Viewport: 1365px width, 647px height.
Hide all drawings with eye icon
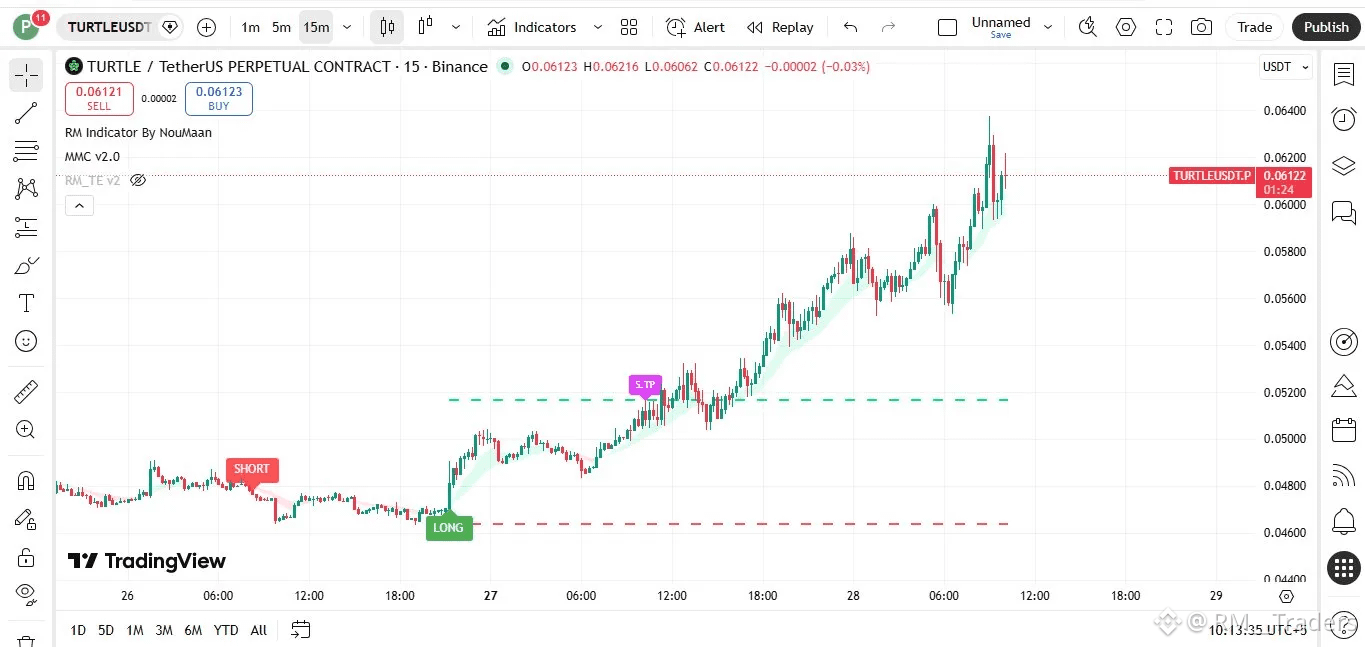26,595
